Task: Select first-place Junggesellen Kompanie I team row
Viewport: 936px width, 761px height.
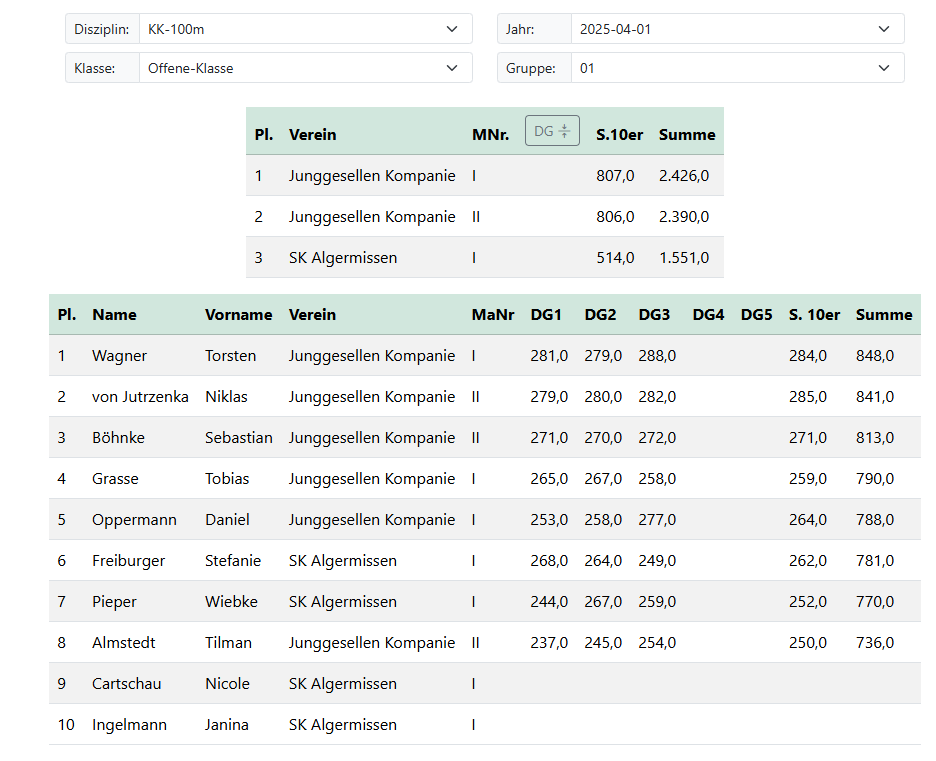Action: click(484, 176)
